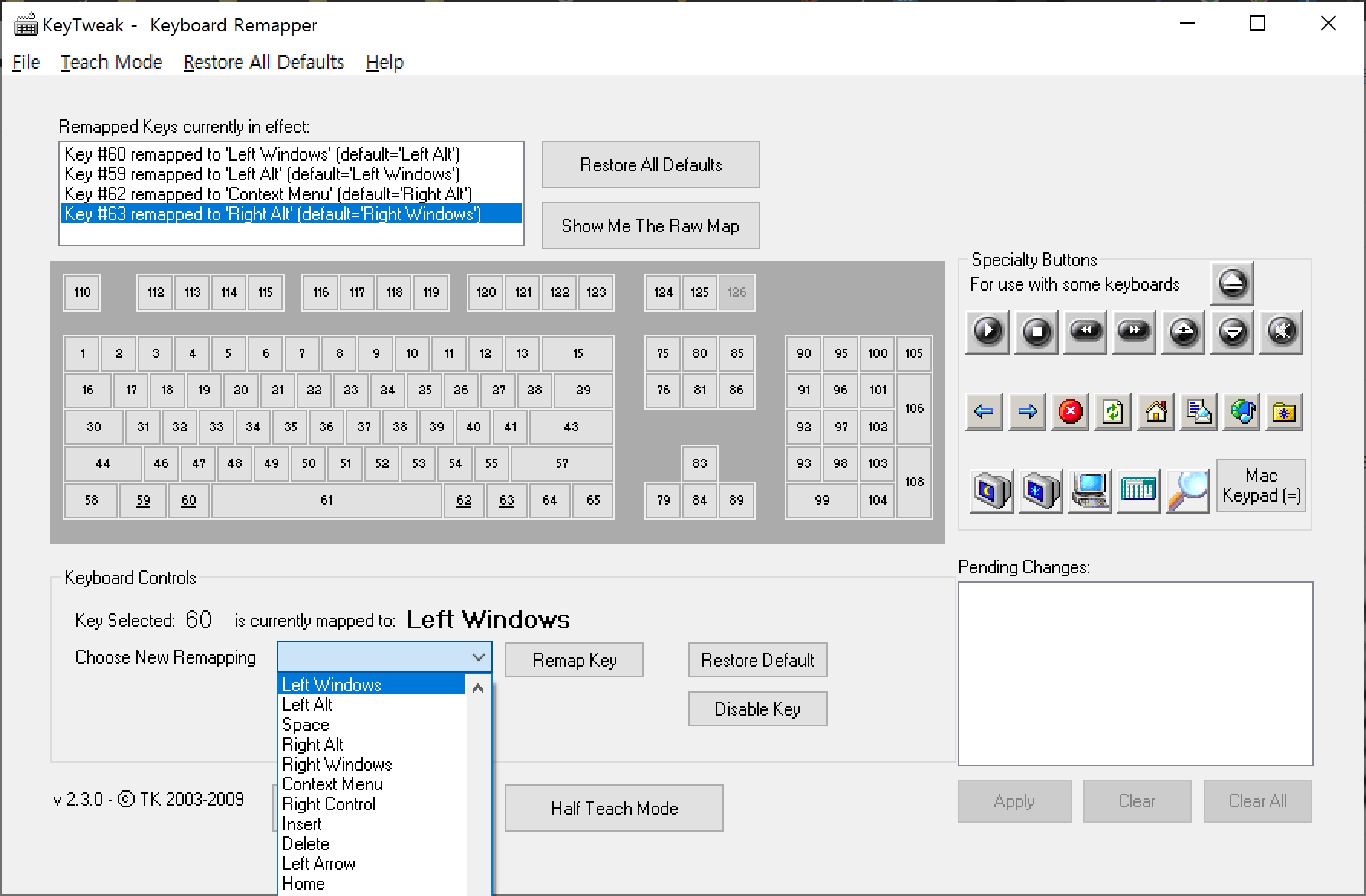
Task: Select the Previous Track specialty button
Action: 1085,332
